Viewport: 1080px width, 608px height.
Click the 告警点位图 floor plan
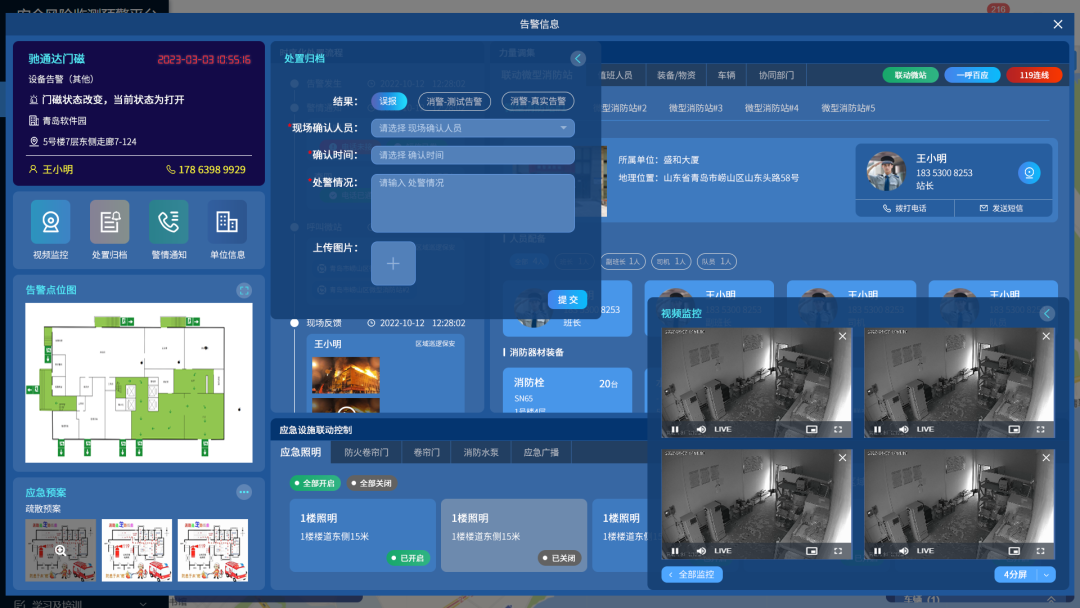pos(139,383)
